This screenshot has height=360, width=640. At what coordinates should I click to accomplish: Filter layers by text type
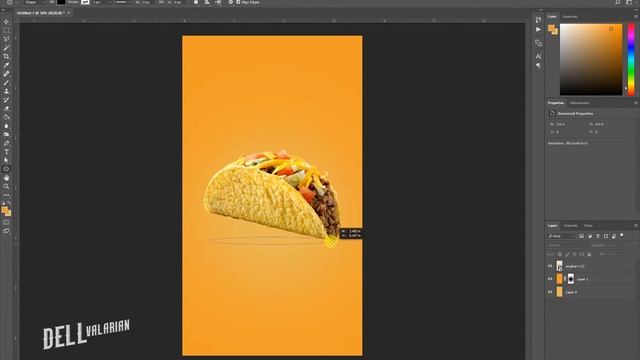[x=598, y=236]
